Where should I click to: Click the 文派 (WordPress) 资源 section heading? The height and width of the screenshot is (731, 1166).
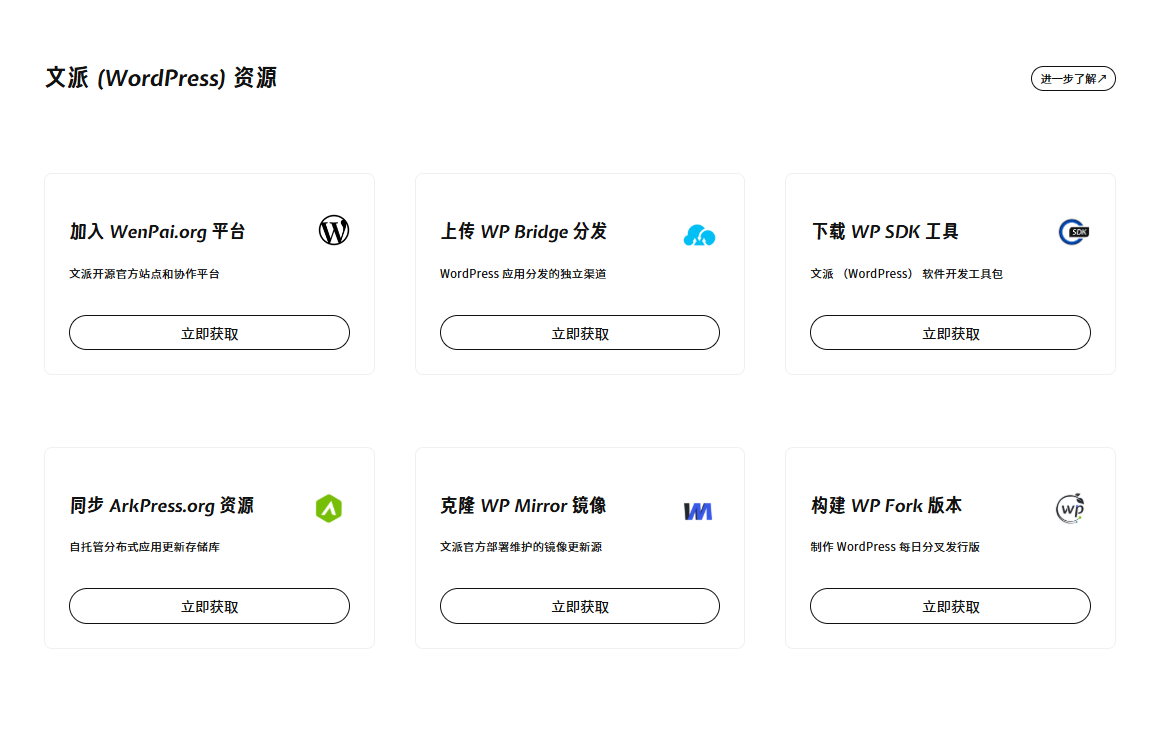[x=161, y=78]
